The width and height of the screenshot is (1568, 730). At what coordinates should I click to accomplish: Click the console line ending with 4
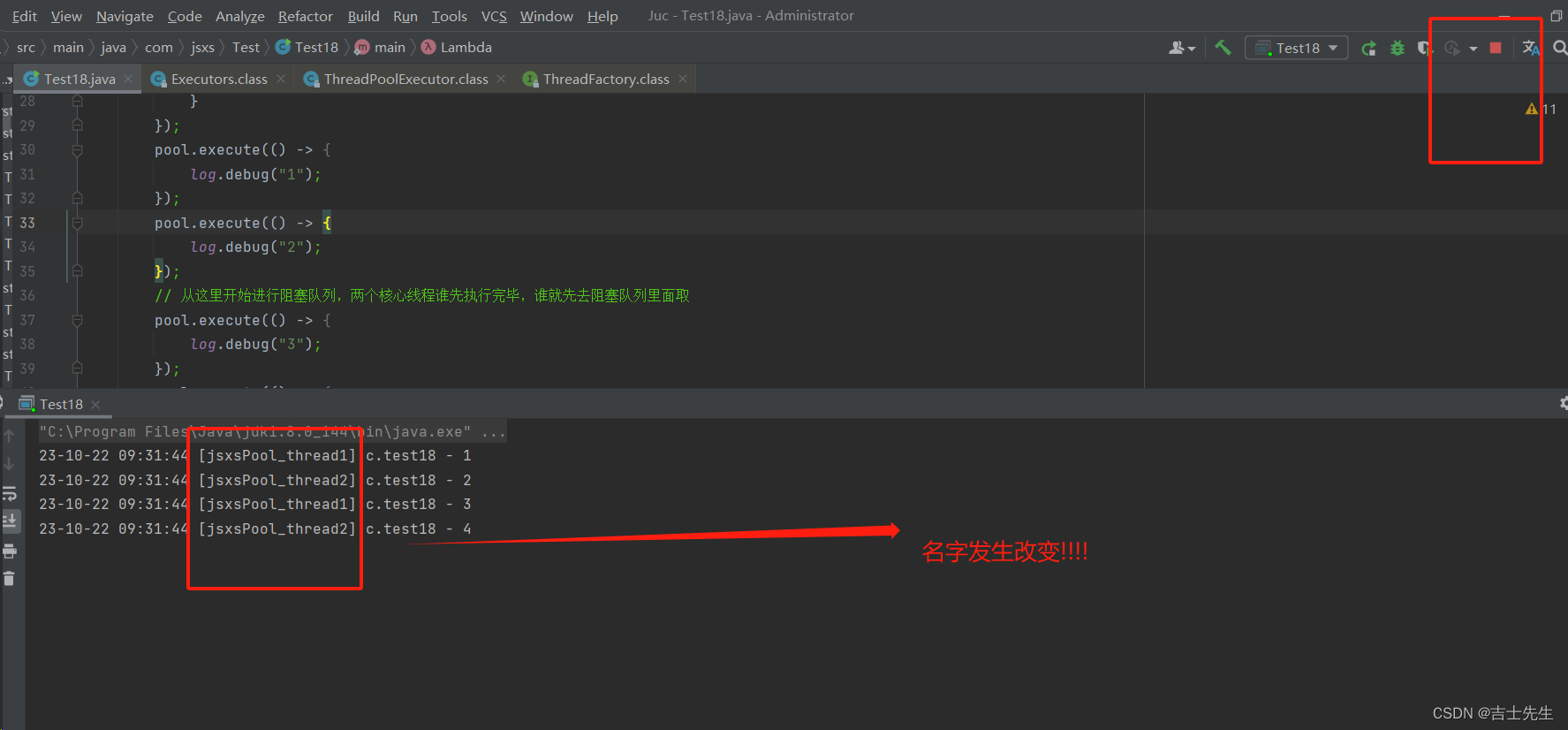pos(254,528)
